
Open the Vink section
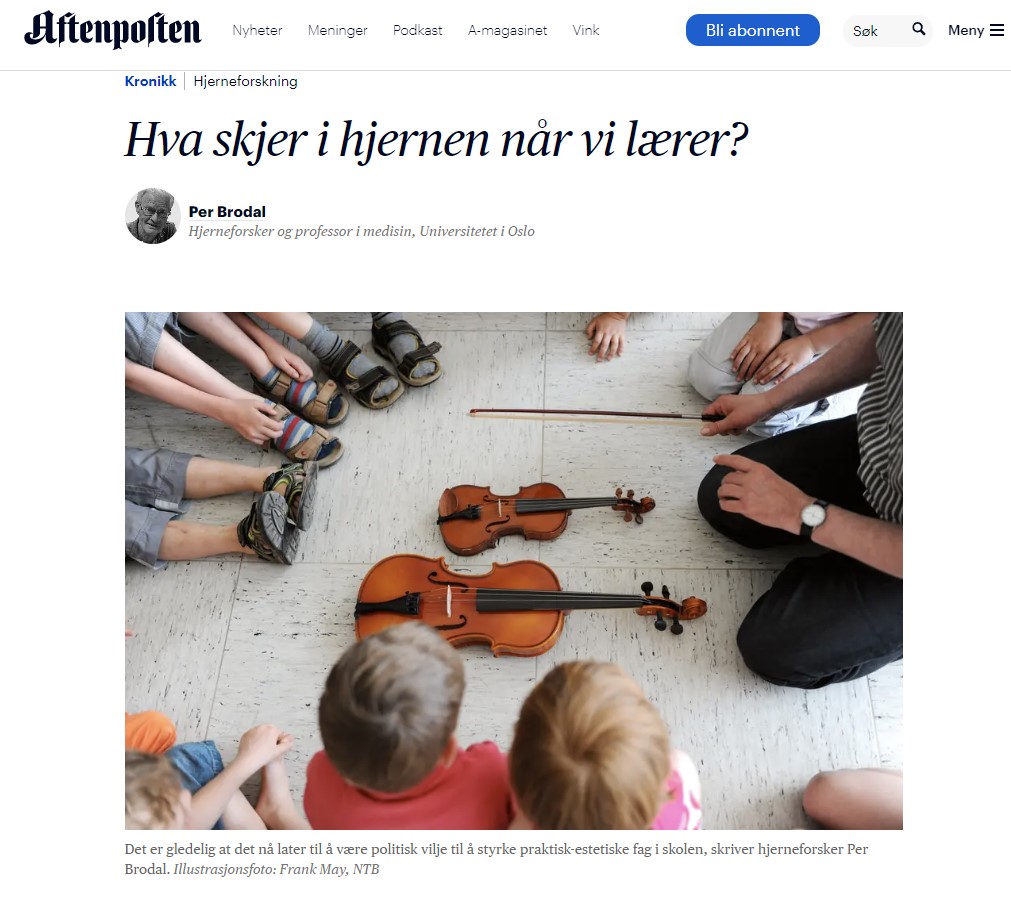586,30
